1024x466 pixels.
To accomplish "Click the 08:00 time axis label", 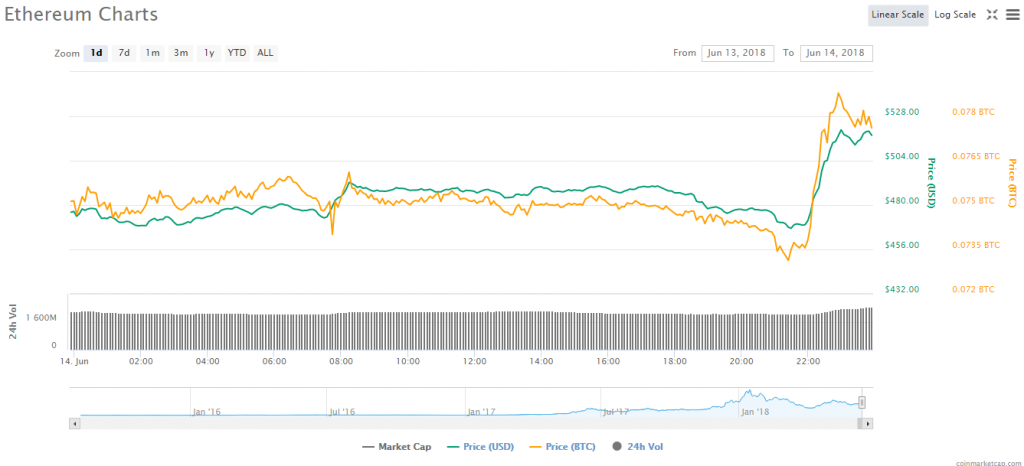I will (341, 361).
